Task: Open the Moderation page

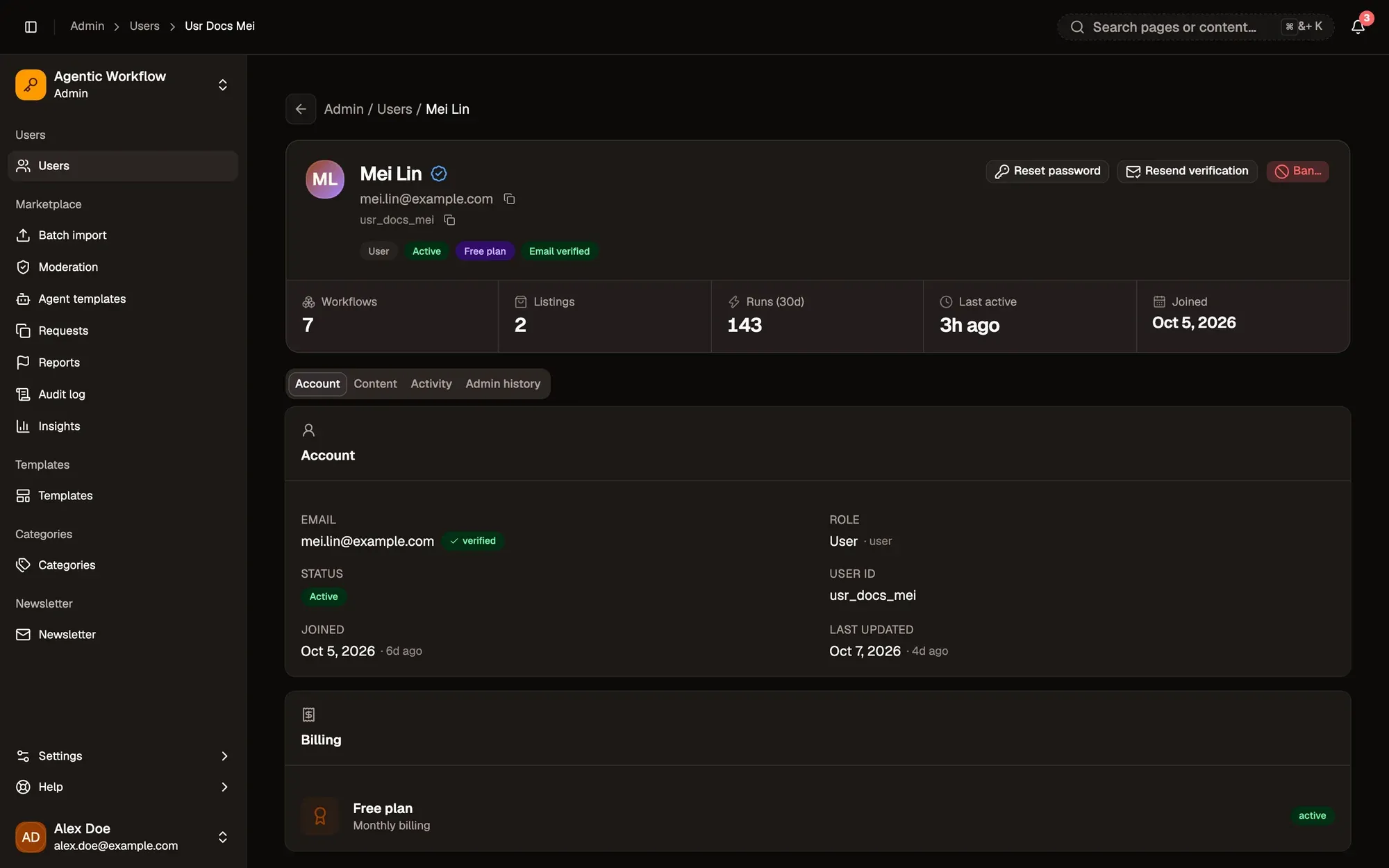Action: pos(123,267)
